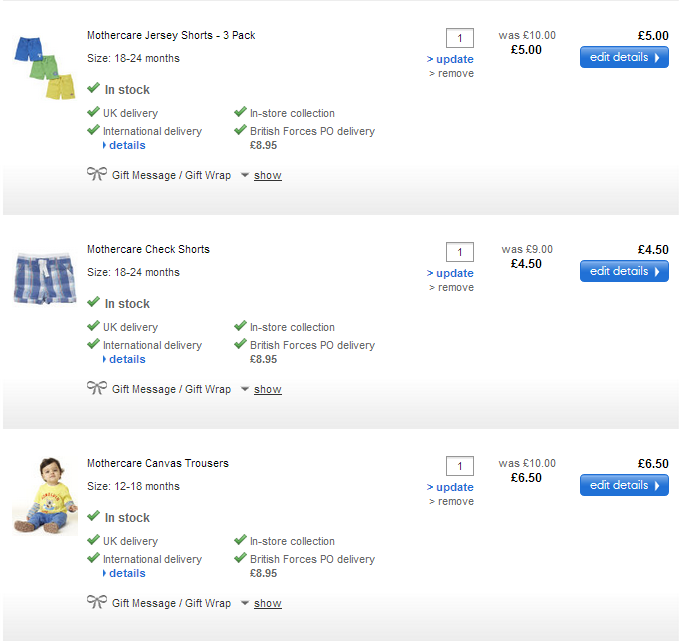Open delivery details link for Check Shorts

tap(127, 359)
